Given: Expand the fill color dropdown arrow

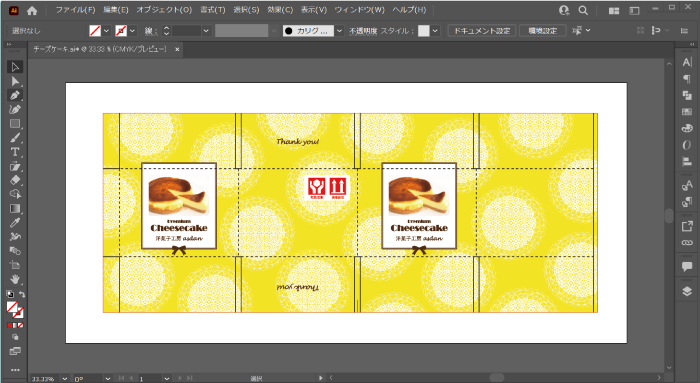Looking at the screenshot, I should 106,31.
